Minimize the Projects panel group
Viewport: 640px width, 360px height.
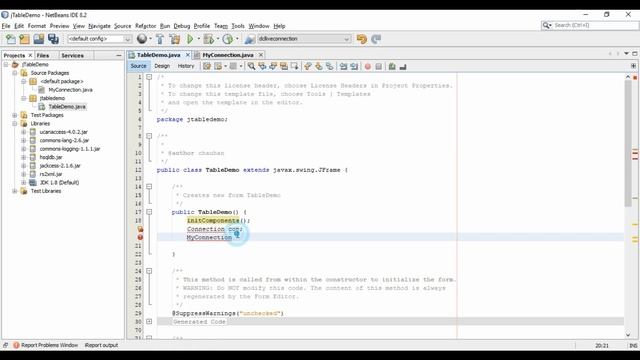[119, 55]
